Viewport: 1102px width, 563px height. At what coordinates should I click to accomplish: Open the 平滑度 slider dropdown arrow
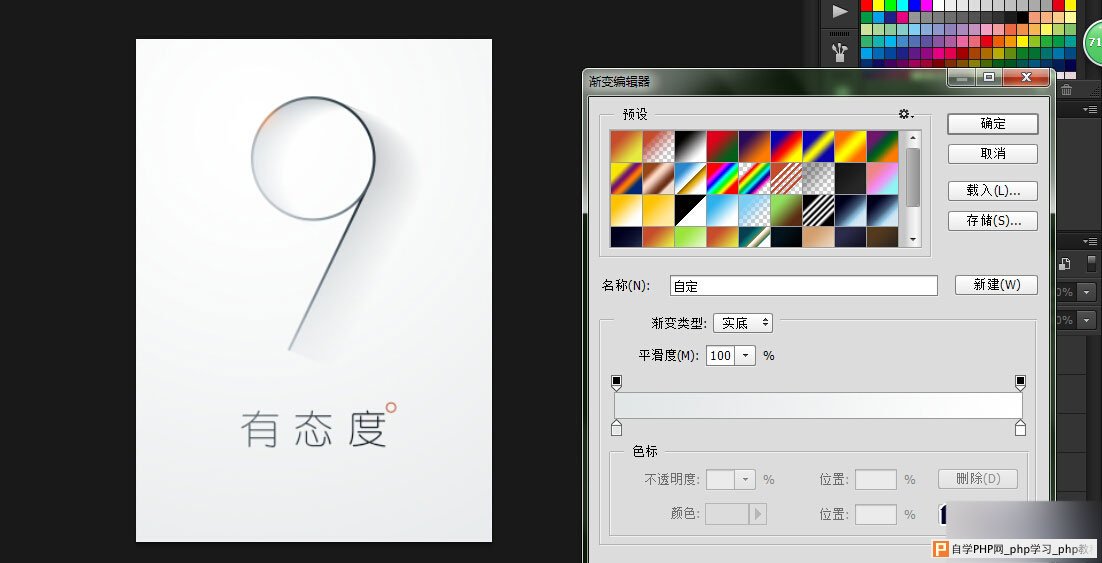pyautogui.click(x=745, y=356)
